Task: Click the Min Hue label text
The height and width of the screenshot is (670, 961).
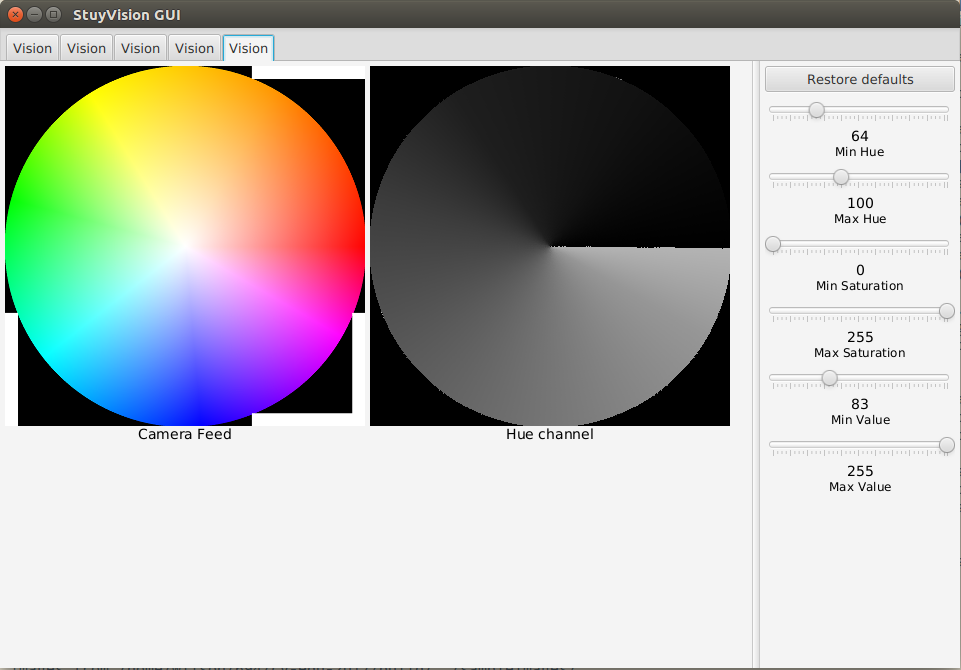Action: tap(859, 152)
